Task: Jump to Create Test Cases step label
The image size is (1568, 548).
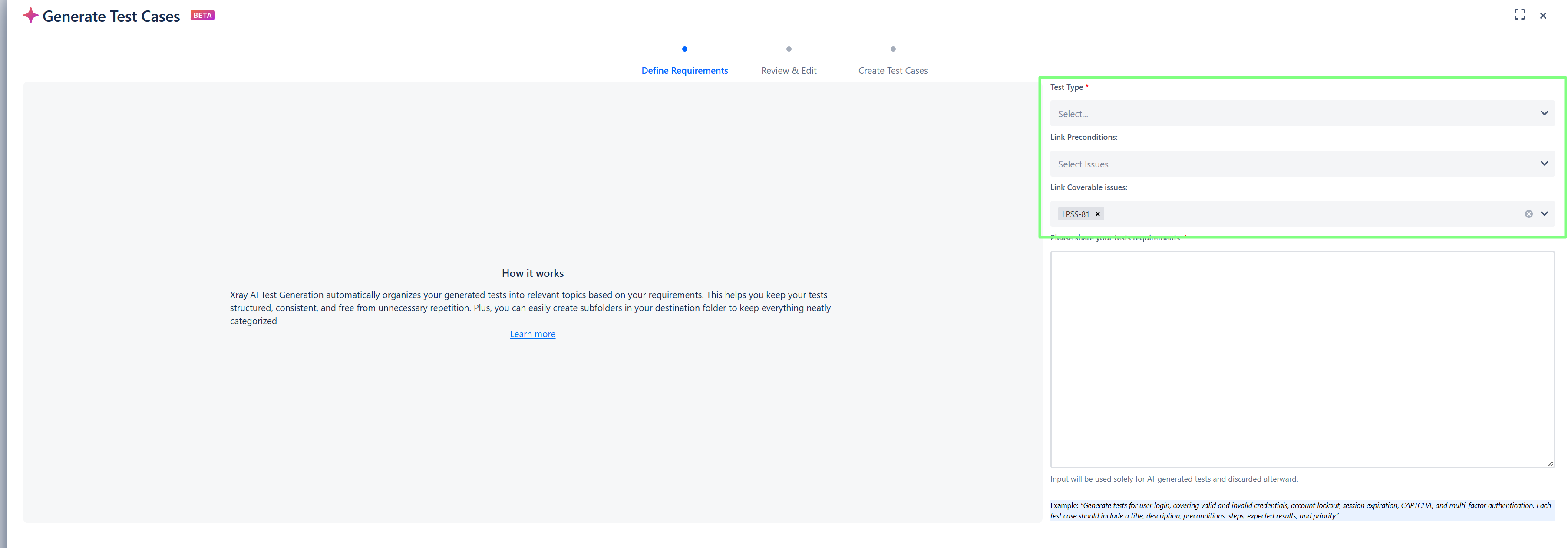Action: click(x=892, y=71)
